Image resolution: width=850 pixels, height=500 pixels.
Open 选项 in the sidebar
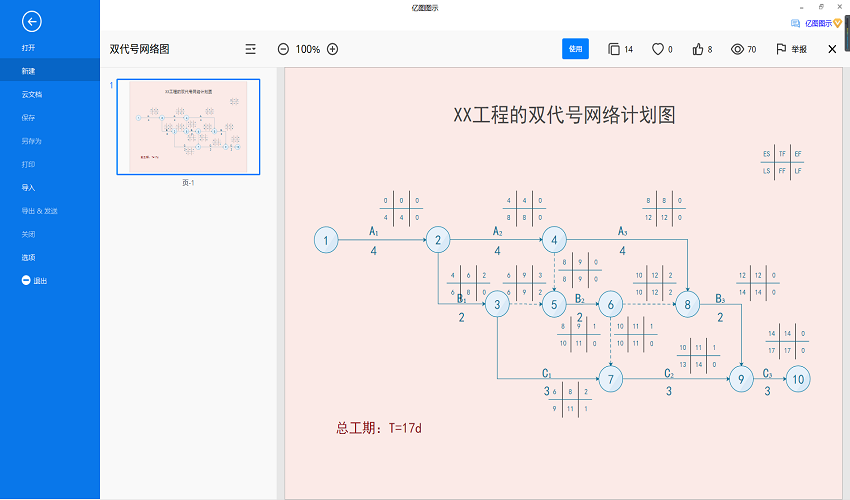coord(29,258)
